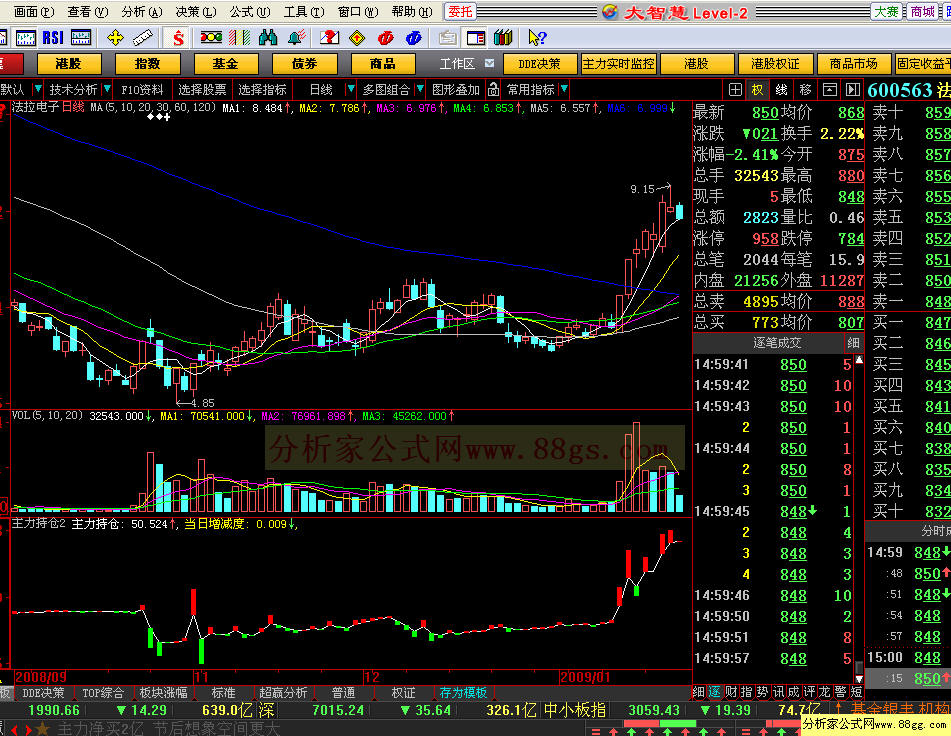Switch to the 超赢分析 bottom tab
The image size is (951, 736).
[283, 692]
